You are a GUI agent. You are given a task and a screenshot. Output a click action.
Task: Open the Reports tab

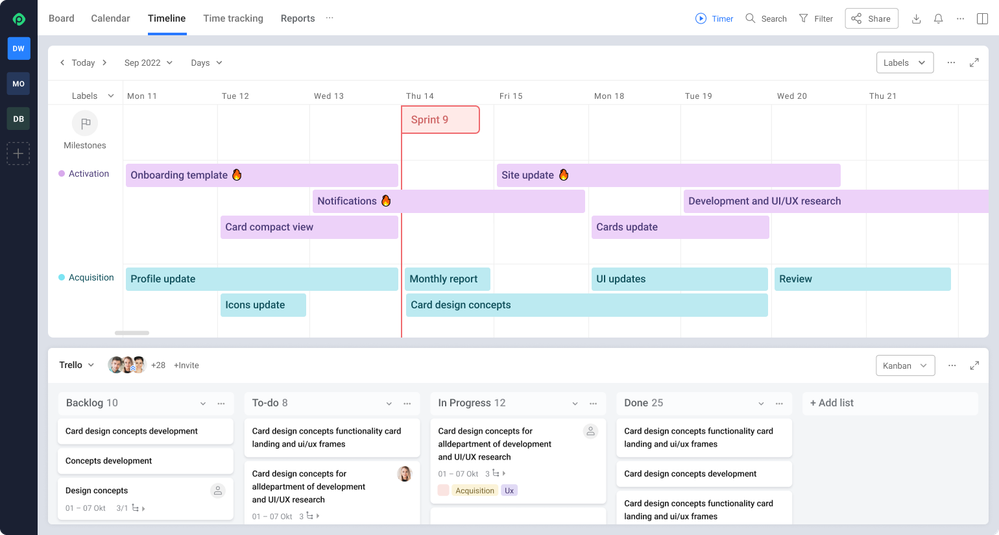298,18
